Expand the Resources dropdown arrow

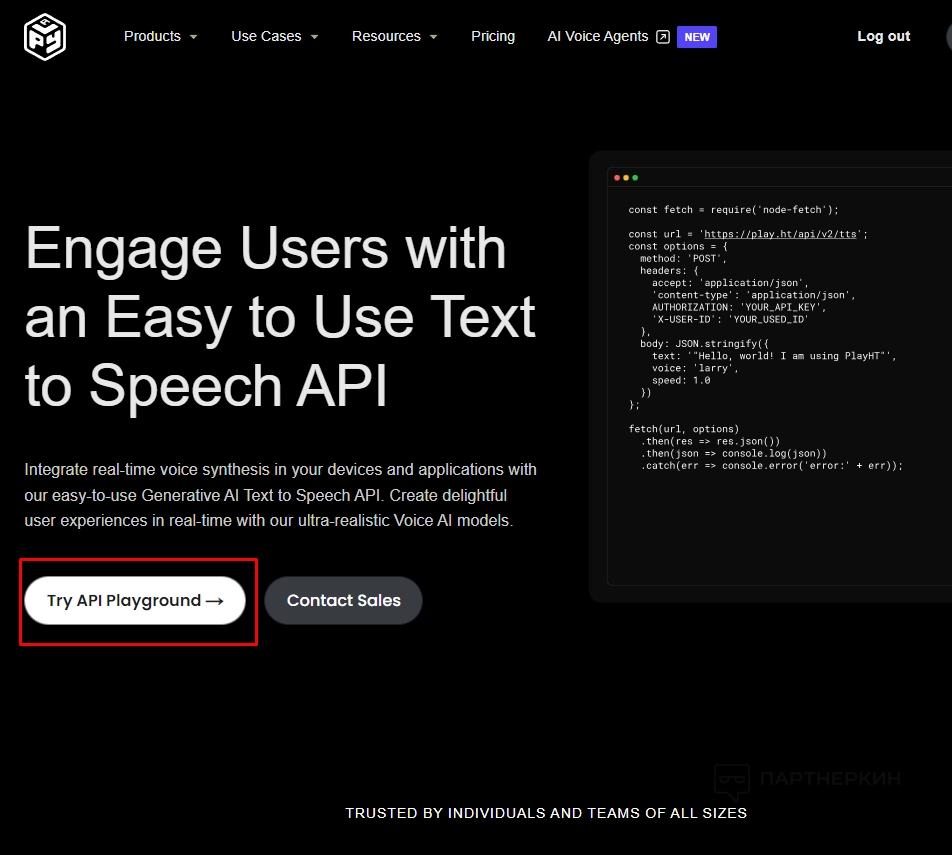[x=433, y=37]
